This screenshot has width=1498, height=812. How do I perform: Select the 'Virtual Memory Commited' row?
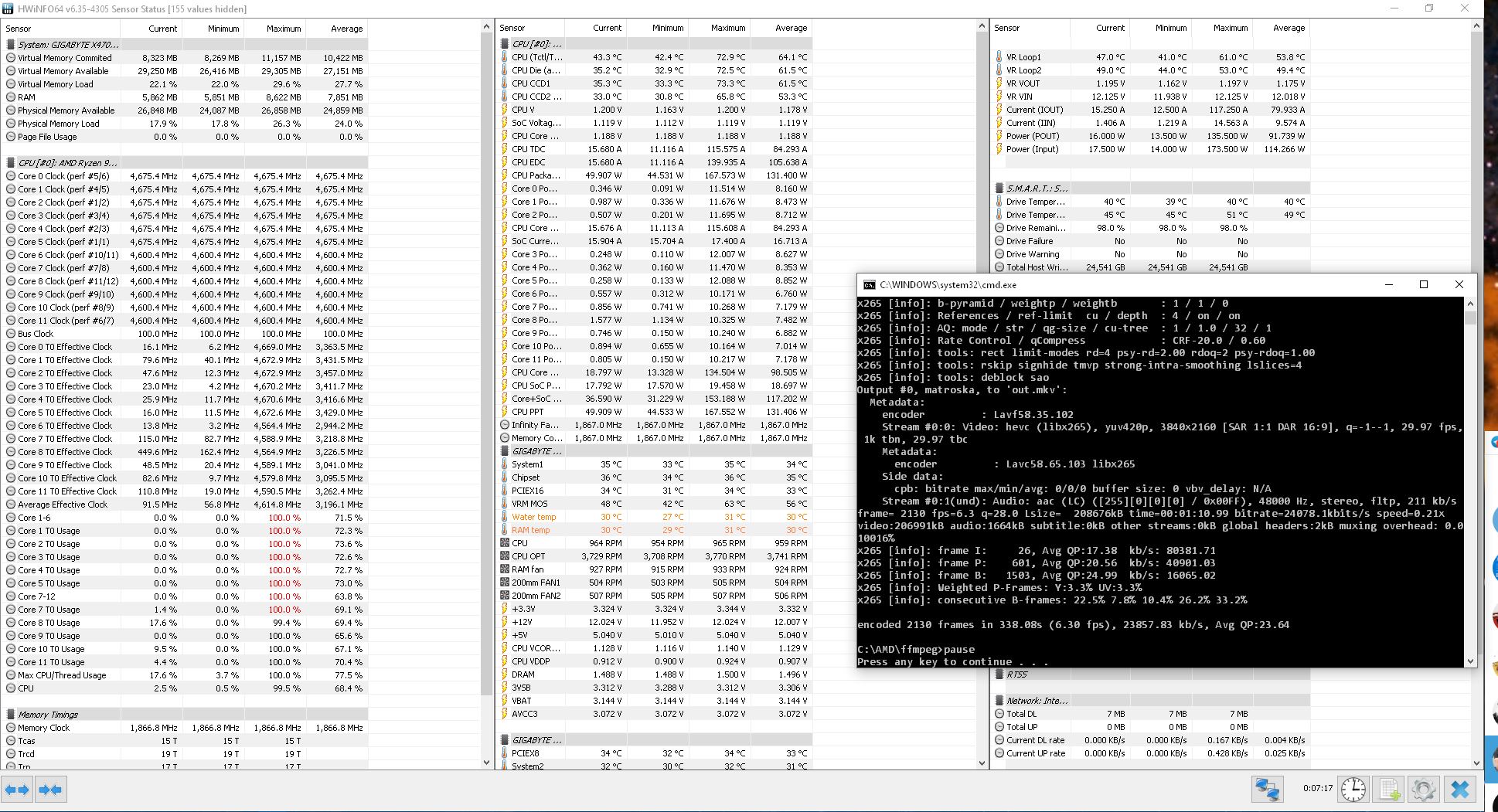point(186,58)
